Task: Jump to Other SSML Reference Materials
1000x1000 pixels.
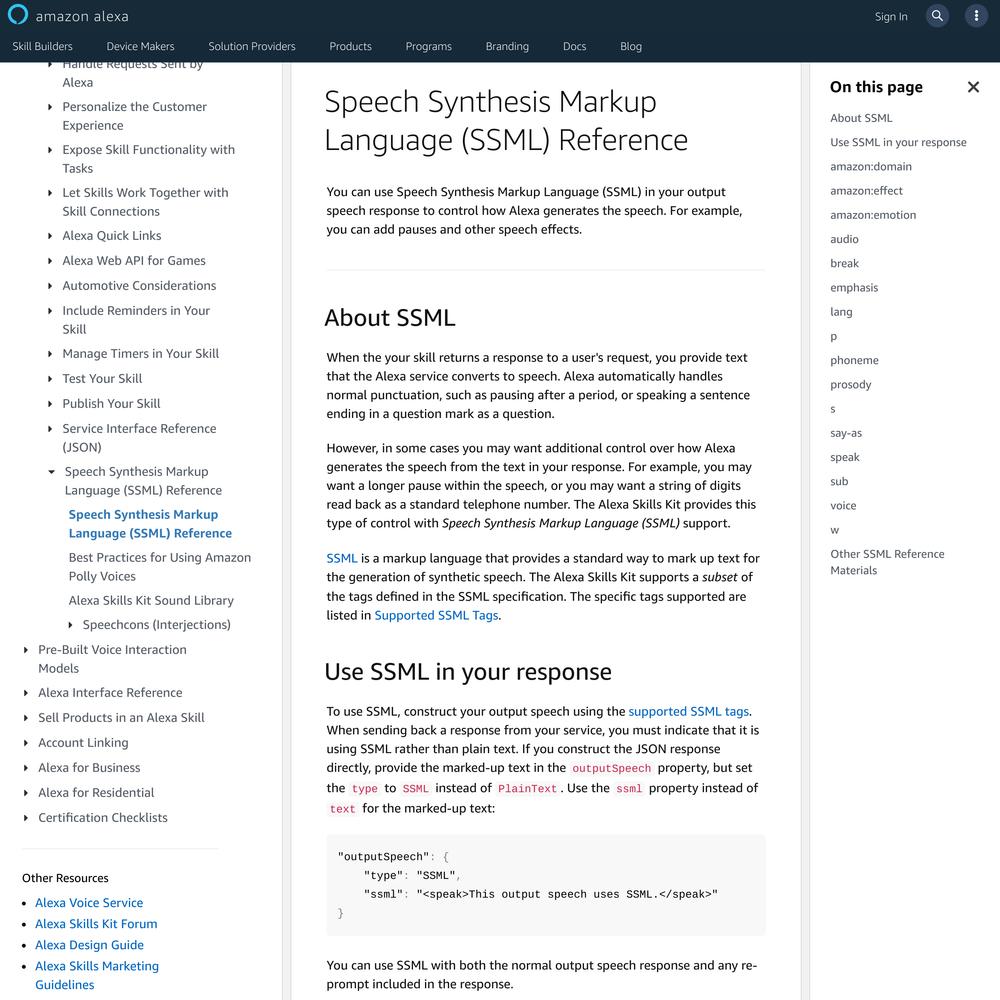Action: 887,562
